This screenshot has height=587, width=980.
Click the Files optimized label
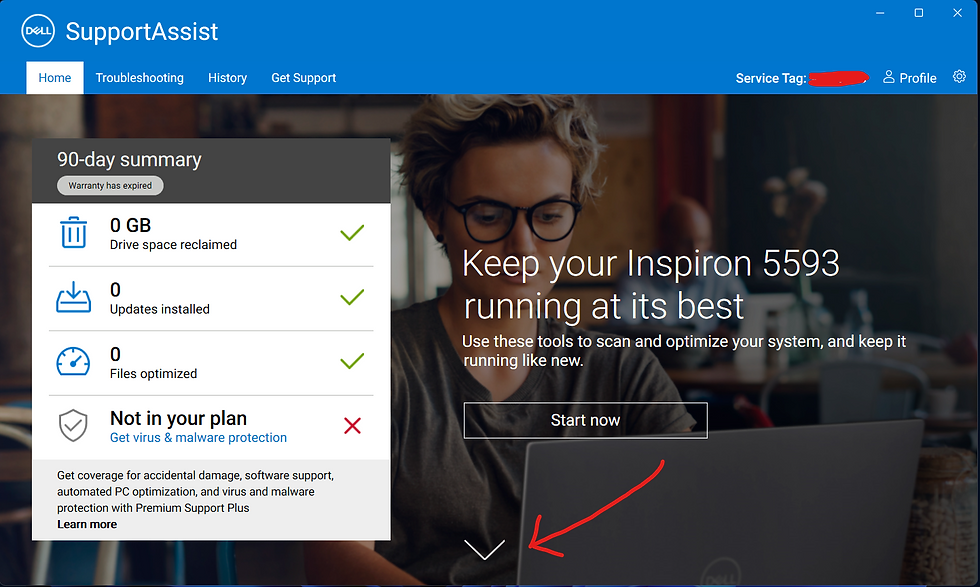coord(154,373)
